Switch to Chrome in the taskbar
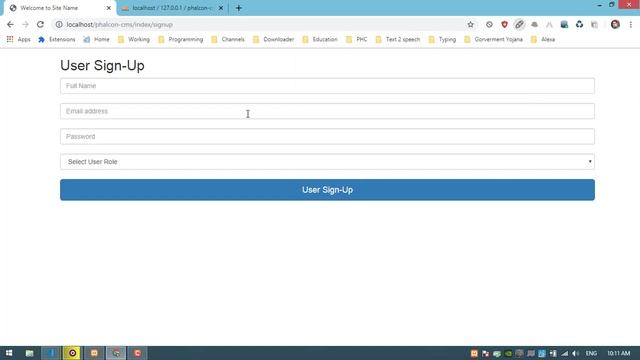 (116, 353)
